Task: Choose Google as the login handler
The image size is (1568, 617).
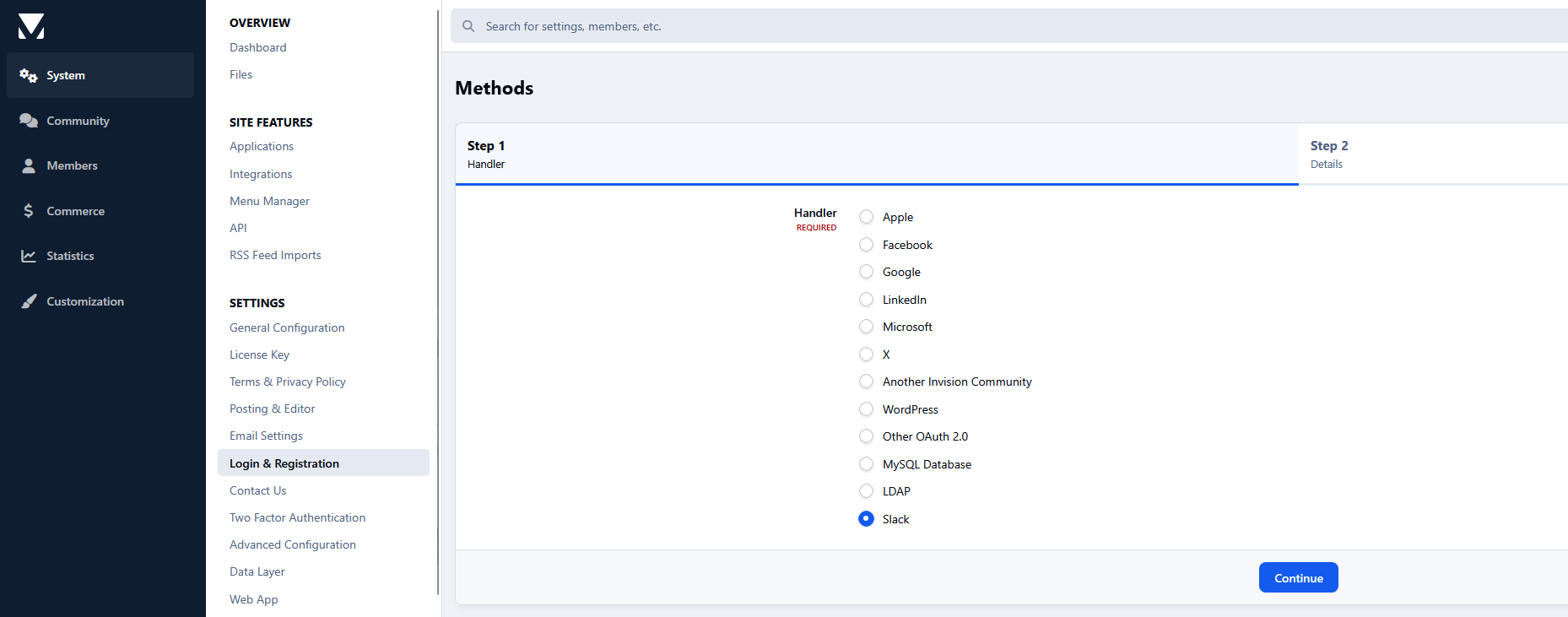Action: [x=866, y=272]
